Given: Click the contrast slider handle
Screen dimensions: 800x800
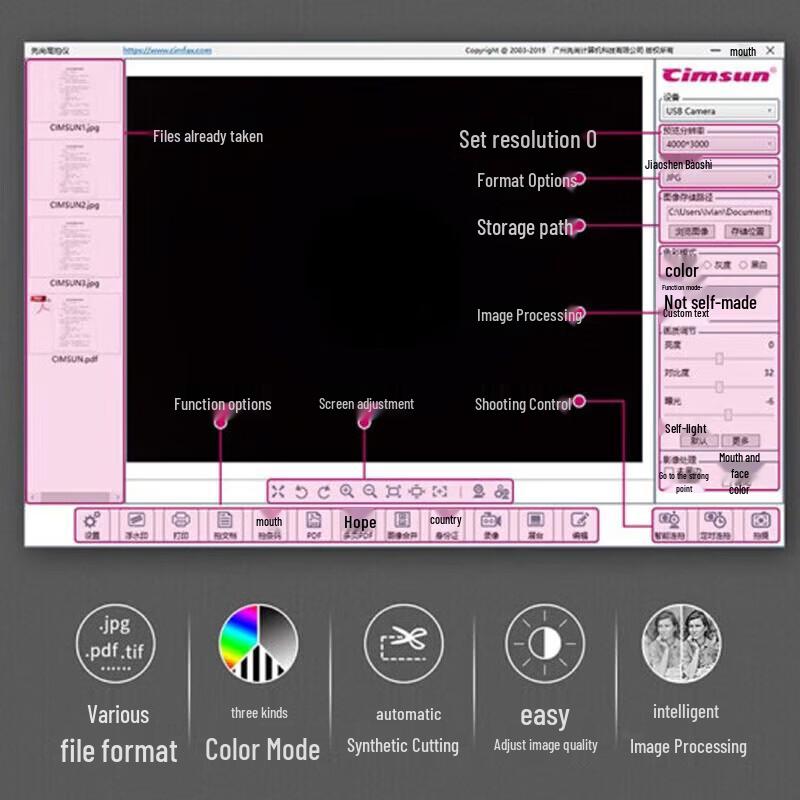Looking at the screenshot, I should click(x=719, y=387).
